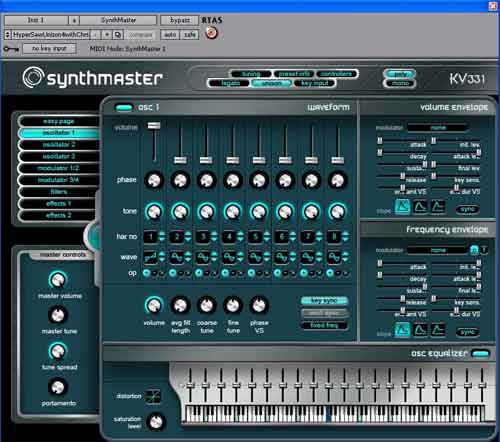Click the harmonic 1 volume fader
Viewport: 500px width, 442px height.
point(154,125)
